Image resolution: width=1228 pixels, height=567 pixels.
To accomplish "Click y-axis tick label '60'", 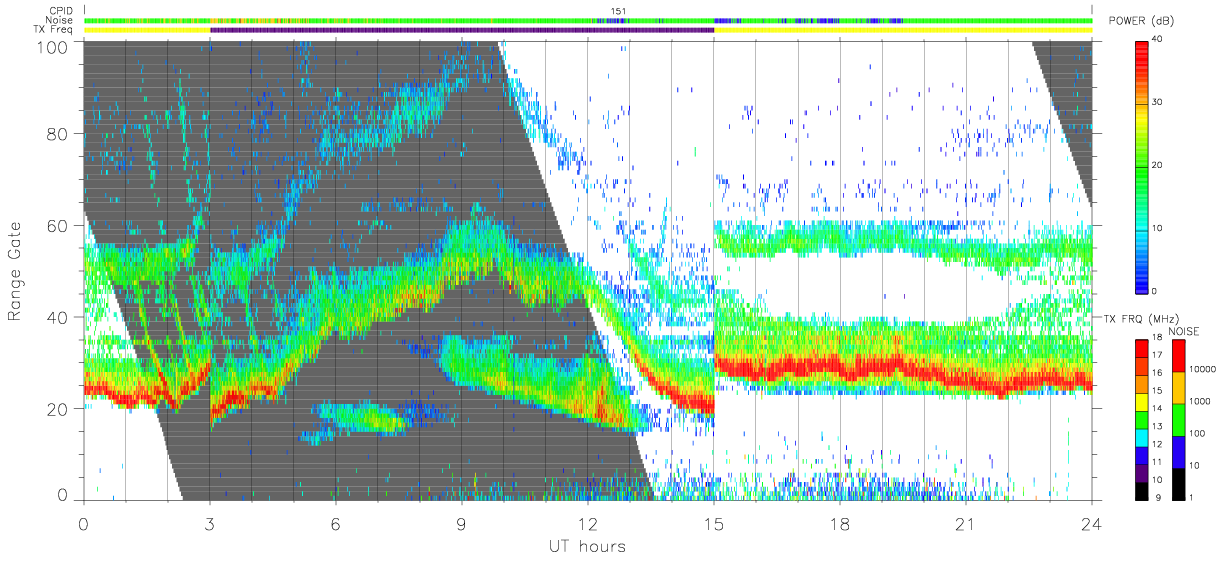I will 56,225.
